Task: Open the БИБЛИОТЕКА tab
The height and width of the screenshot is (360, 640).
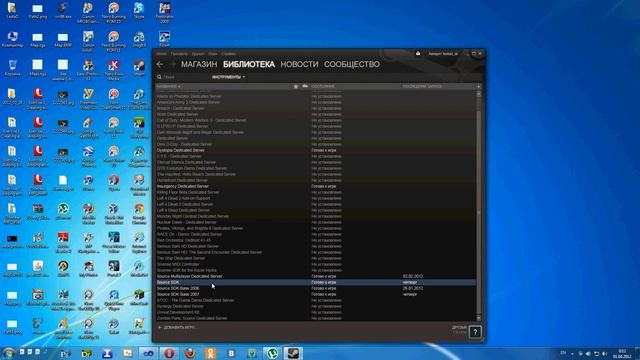Action: (x=249, y=64)
